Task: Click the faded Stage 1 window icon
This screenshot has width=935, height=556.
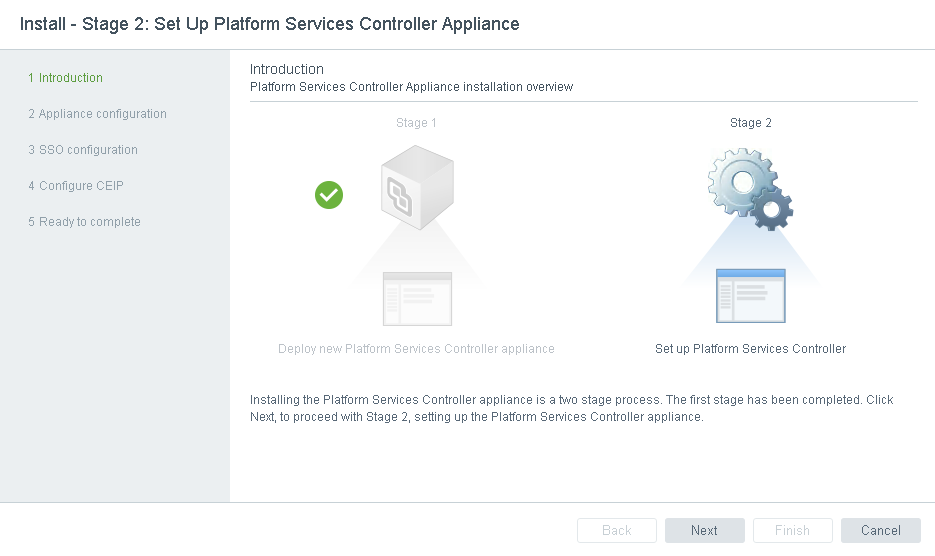Action: coord(417,298)
